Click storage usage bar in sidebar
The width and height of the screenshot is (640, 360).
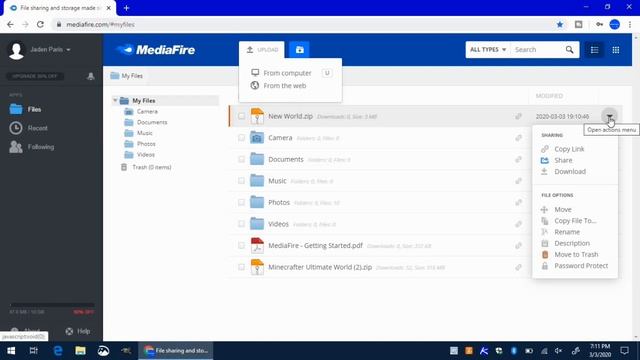coord(52,305)
